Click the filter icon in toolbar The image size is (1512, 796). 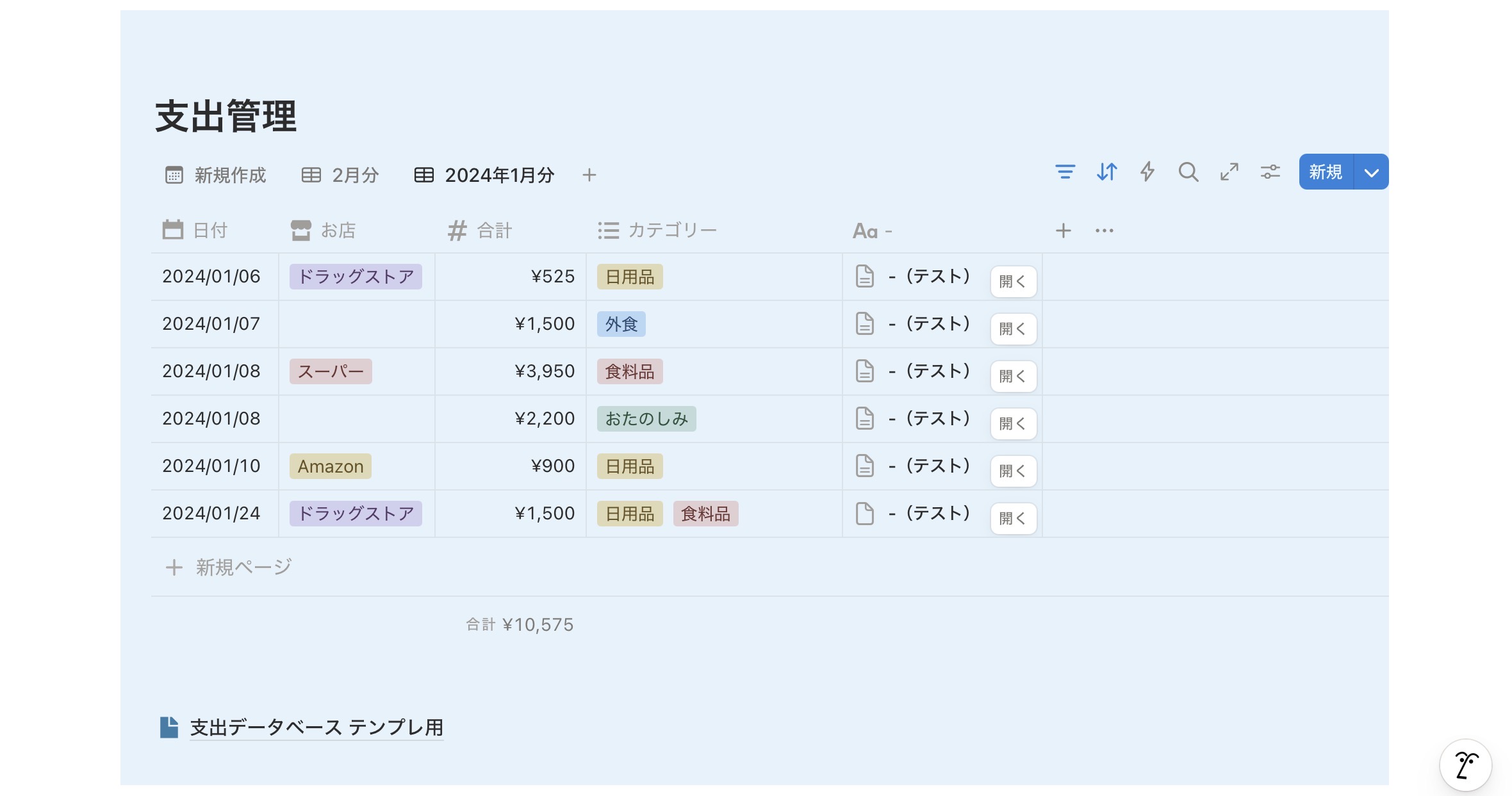(x=1065, y=172)
